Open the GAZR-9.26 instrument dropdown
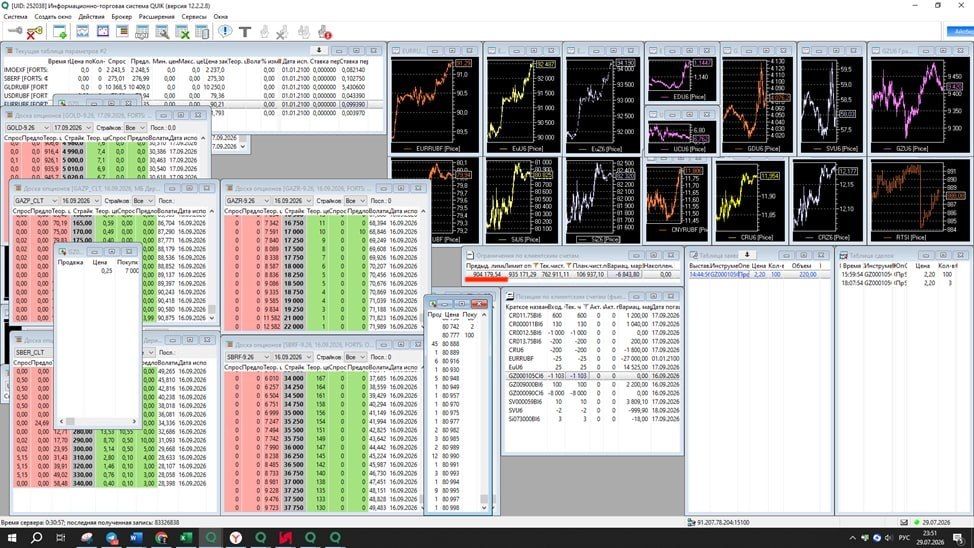This screenshot has width=974, height=548. (248, 201)
